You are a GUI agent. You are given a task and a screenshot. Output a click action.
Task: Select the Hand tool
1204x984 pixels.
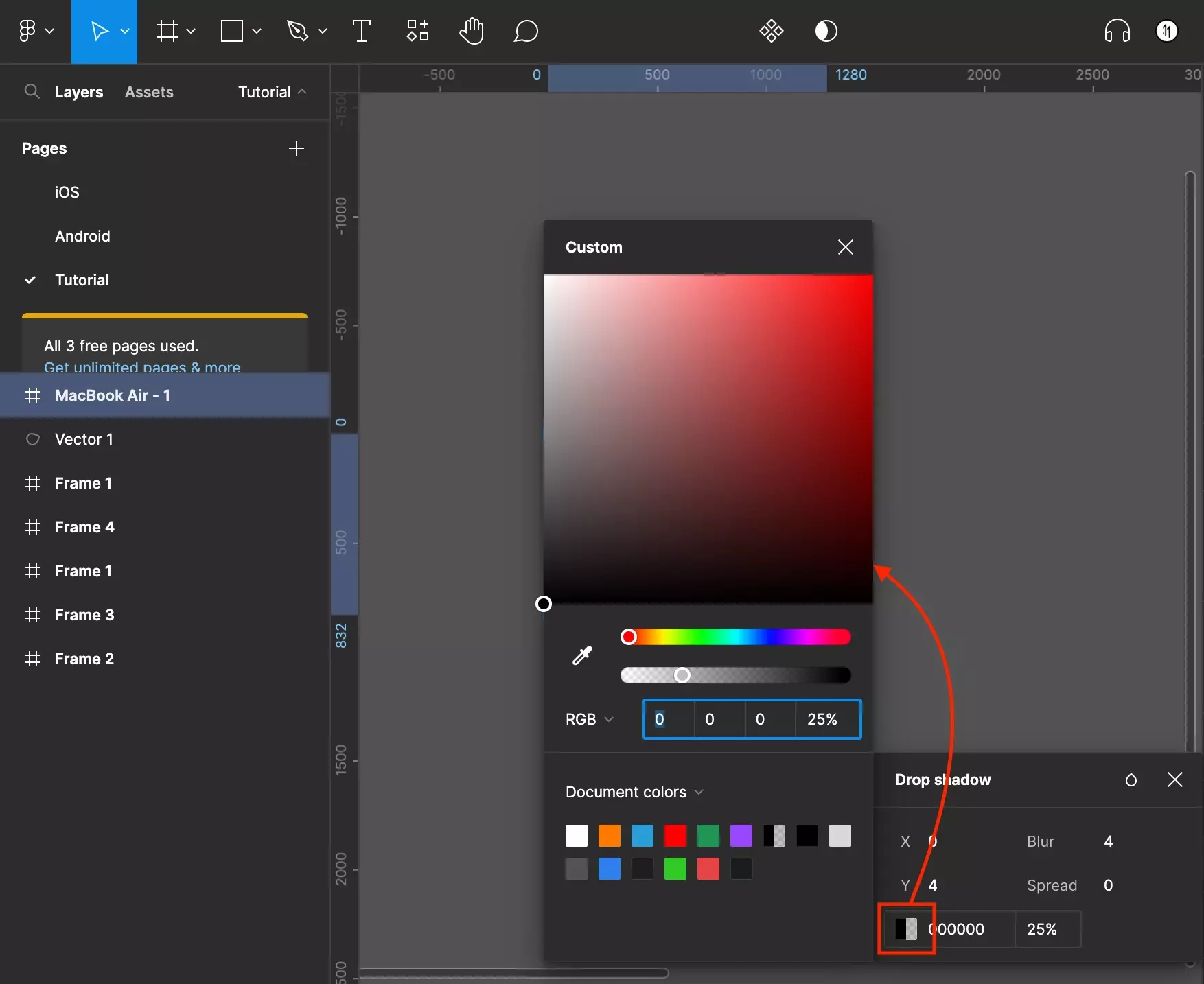(472, 31)
